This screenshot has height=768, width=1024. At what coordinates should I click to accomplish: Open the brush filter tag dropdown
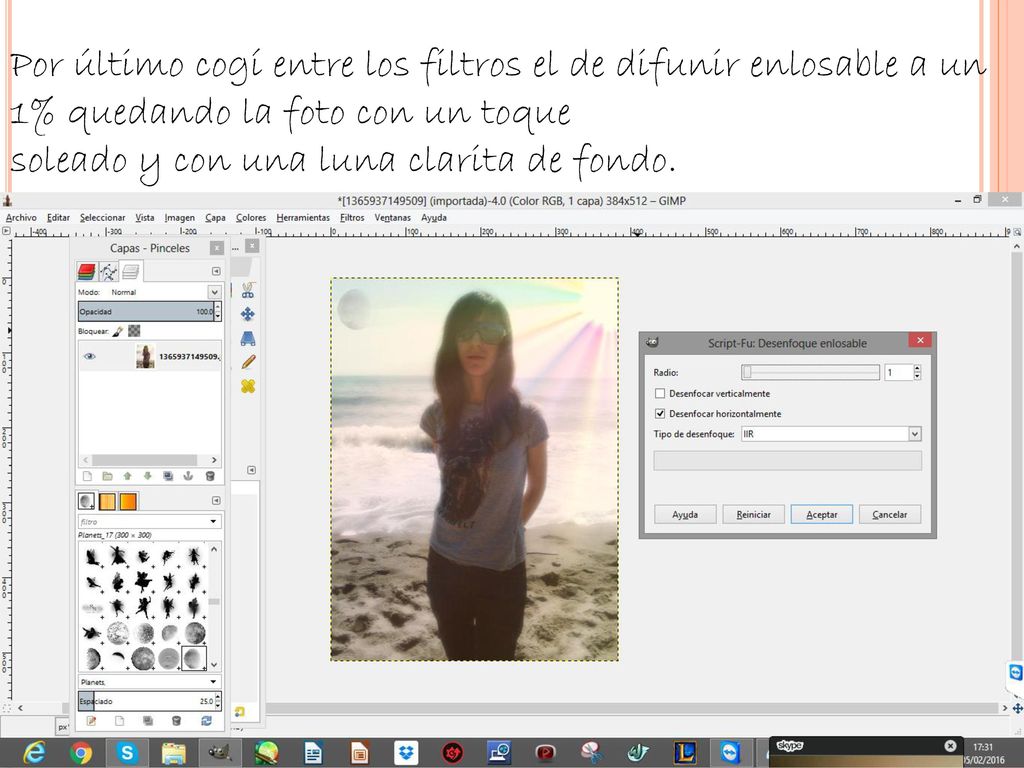213,522
